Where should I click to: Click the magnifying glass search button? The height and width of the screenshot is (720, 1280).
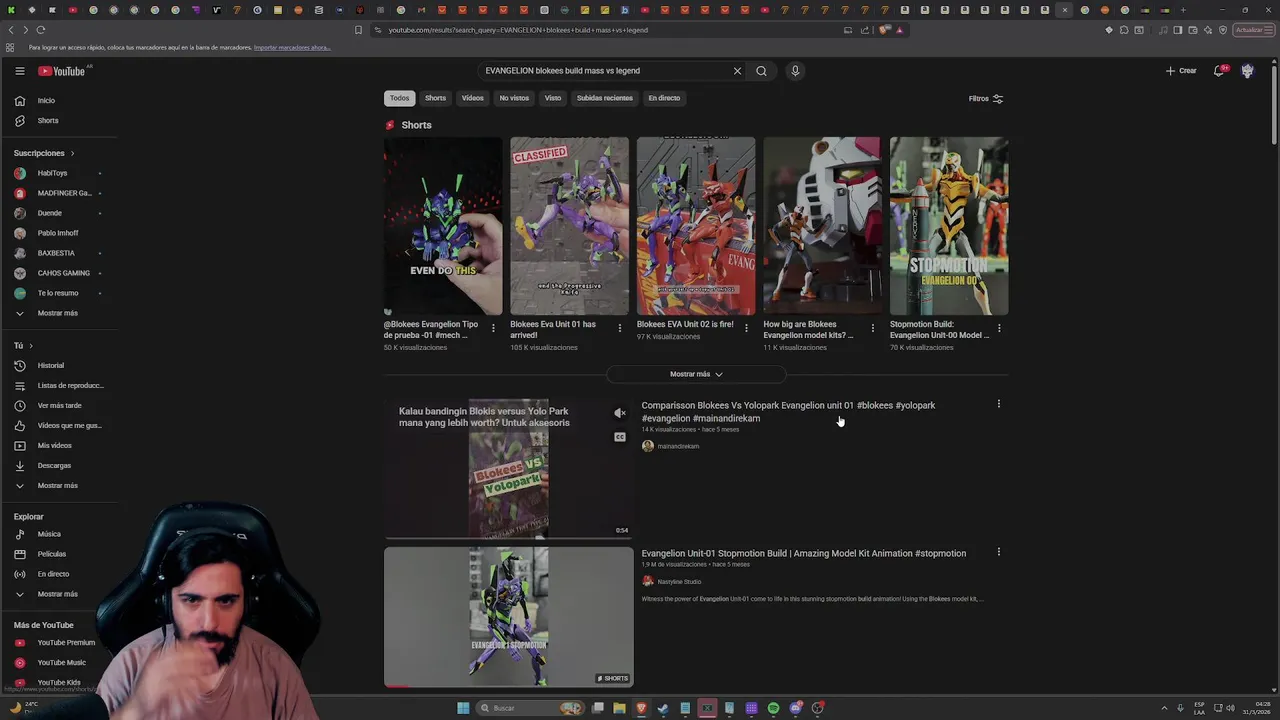click(761, 71)
